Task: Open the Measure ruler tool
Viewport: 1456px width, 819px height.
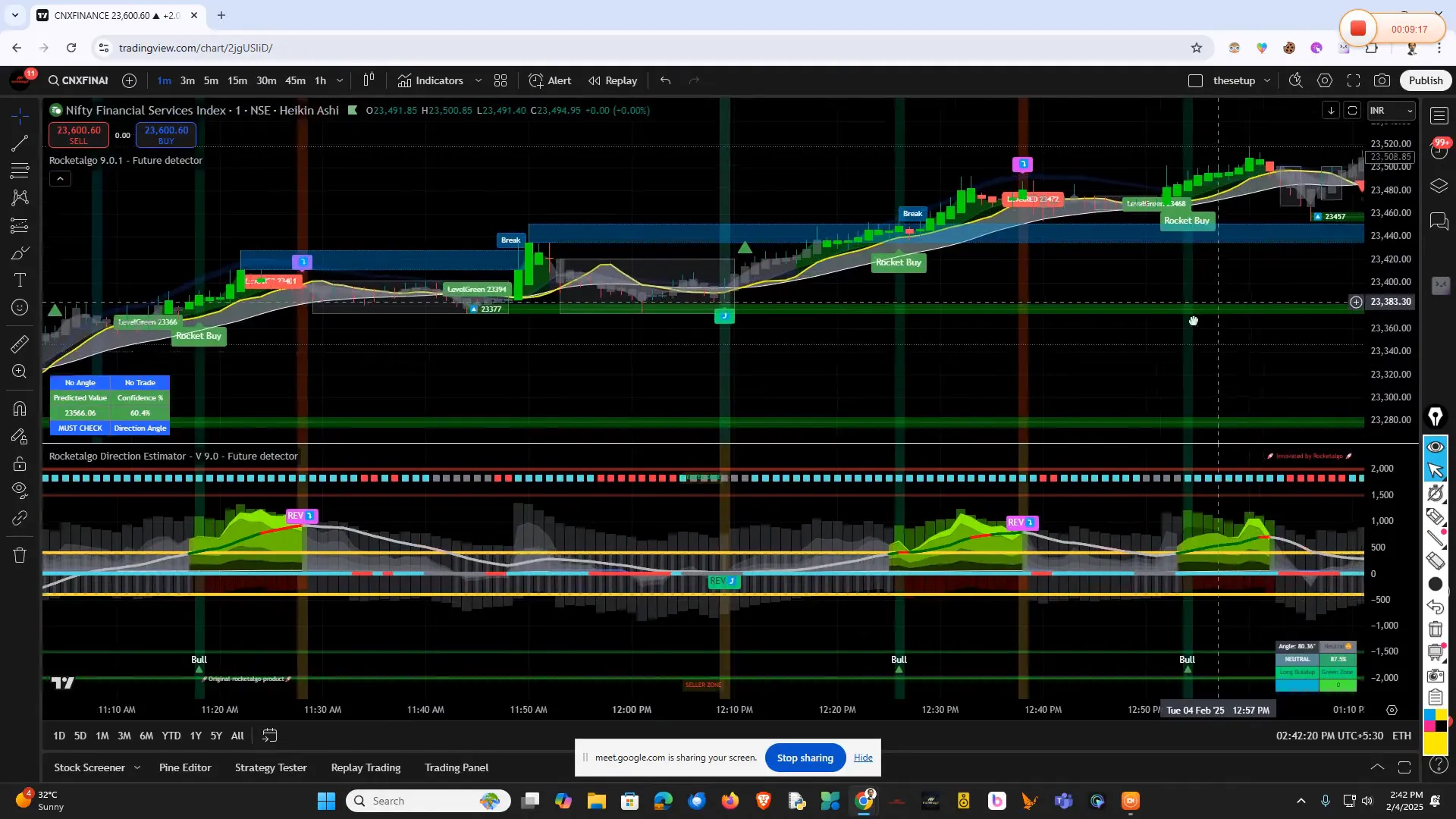Action: coord(20,344)
